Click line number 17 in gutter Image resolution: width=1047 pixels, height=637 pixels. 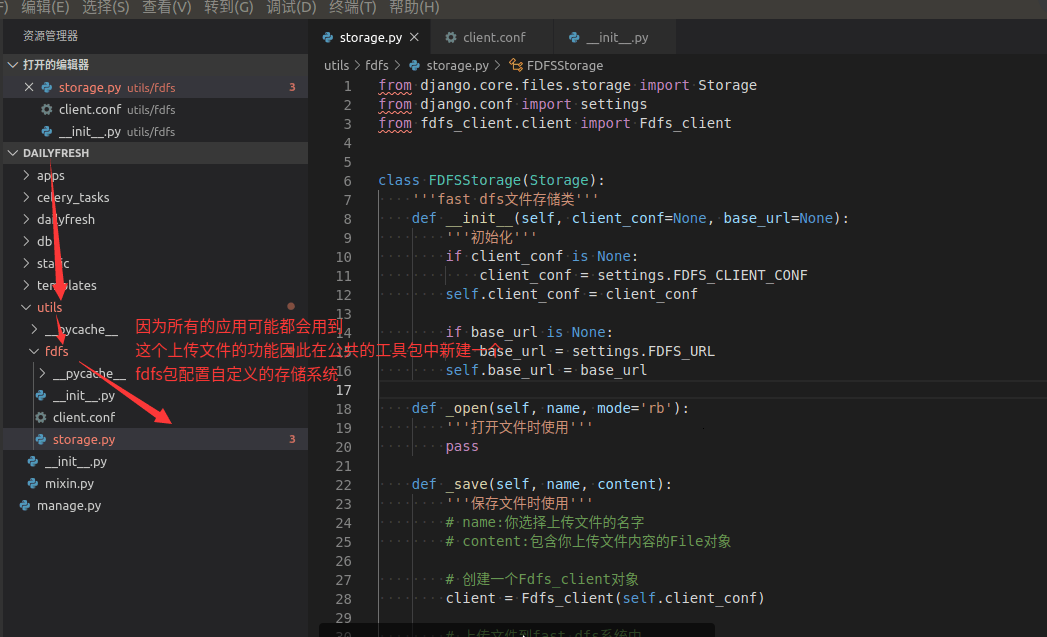tap(343, 390)
